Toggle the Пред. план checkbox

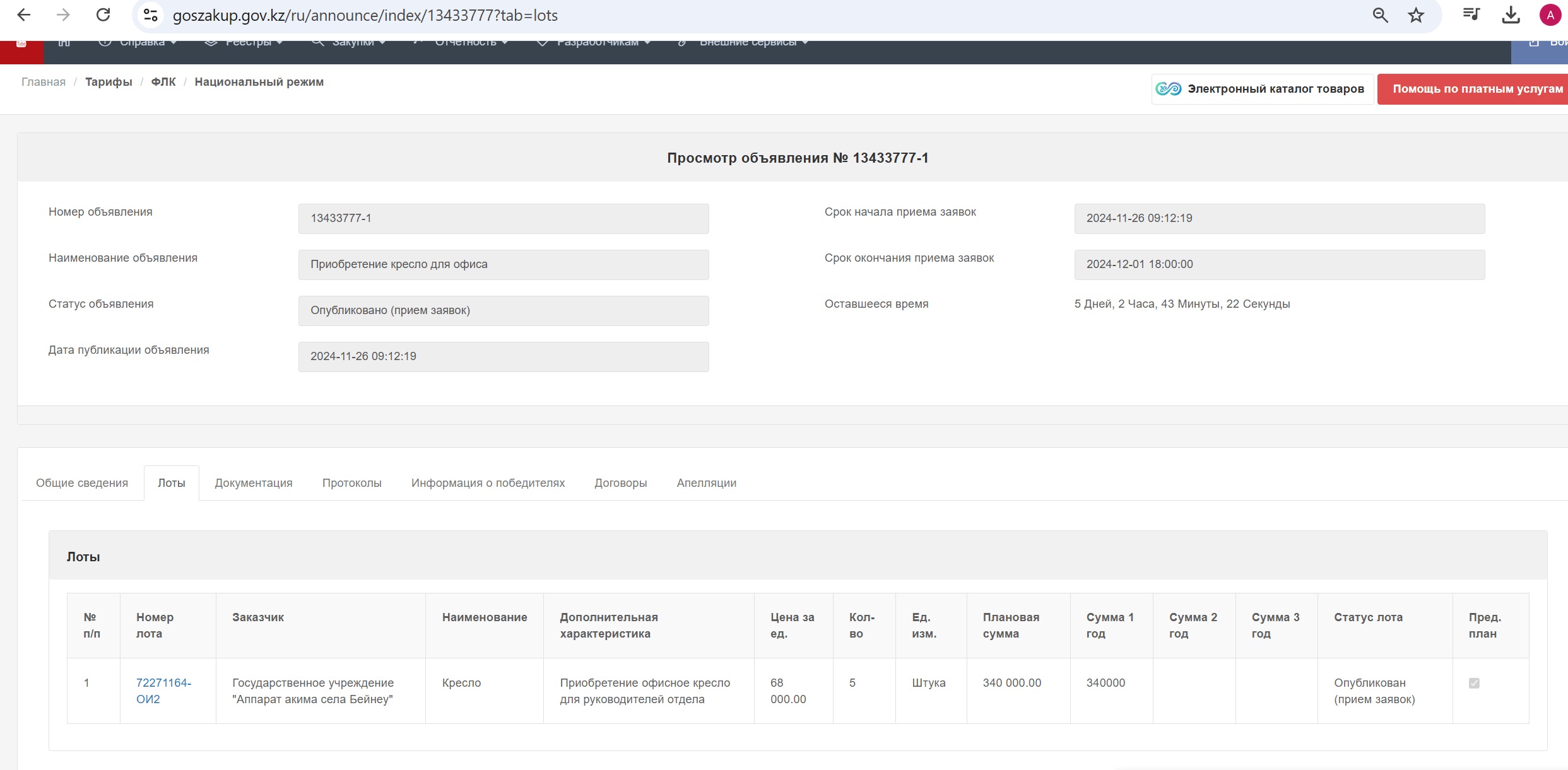click(1474, 683)
